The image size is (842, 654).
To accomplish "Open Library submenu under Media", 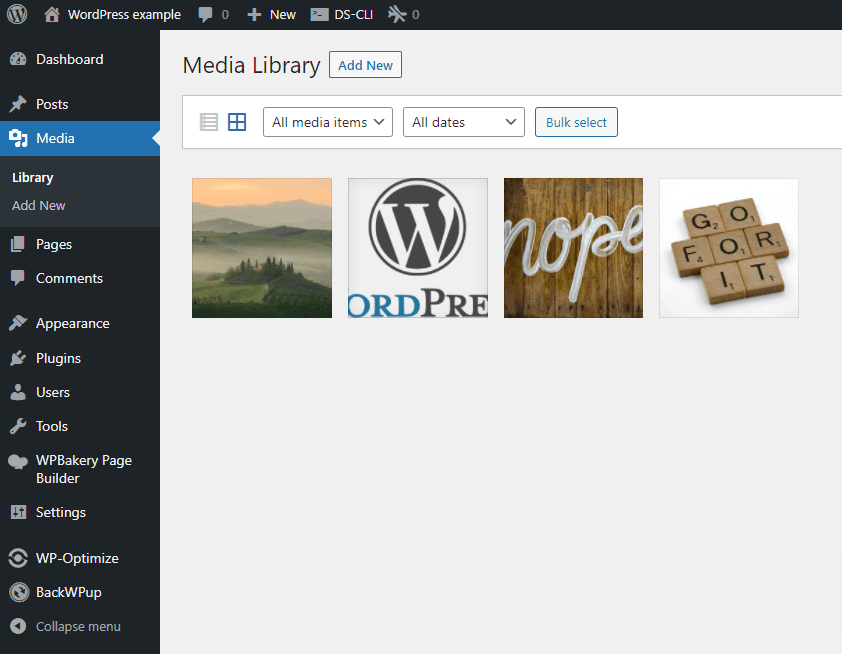I will point(33,177).
